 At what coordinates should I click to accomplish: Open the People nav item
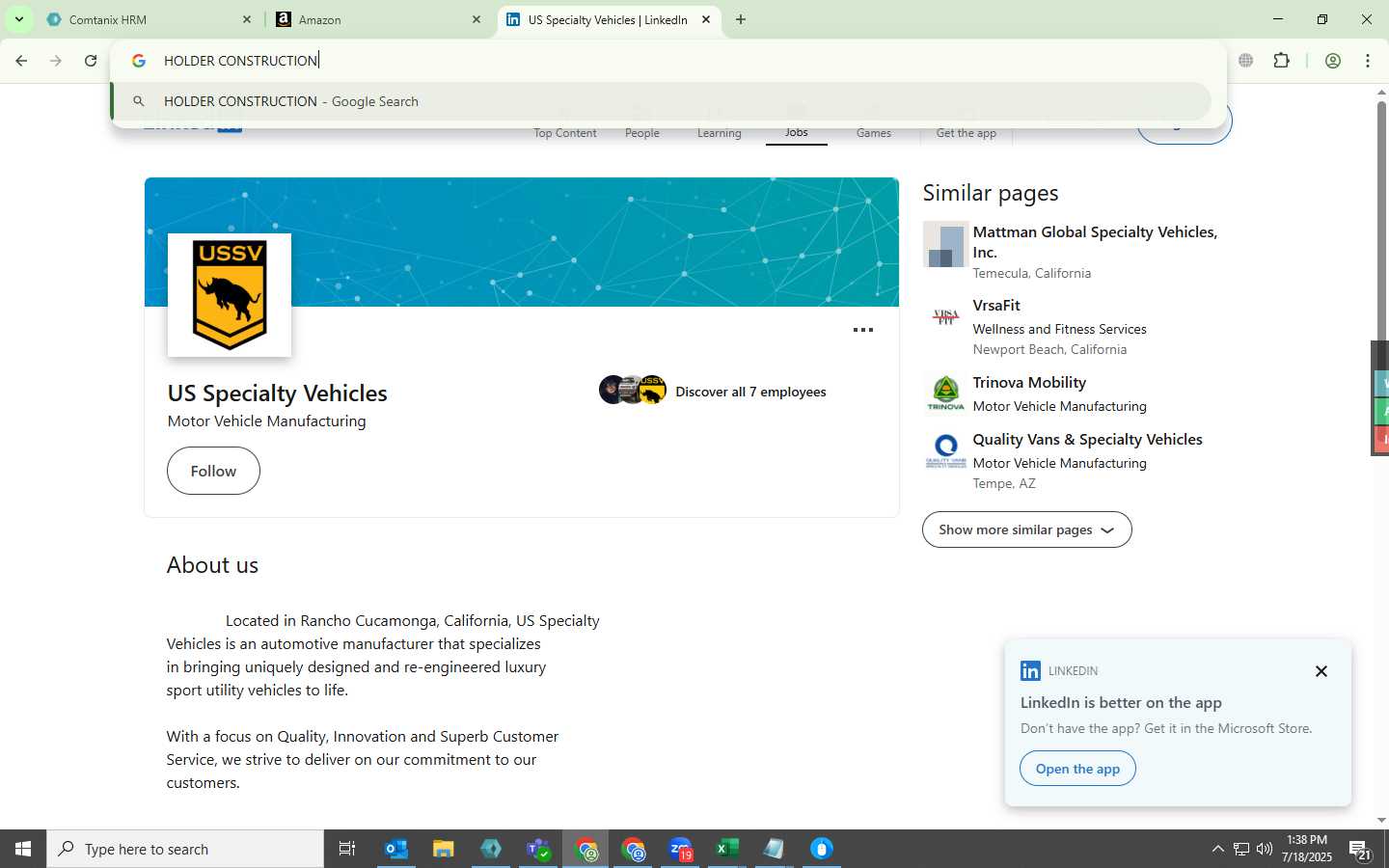coord(642,125)
